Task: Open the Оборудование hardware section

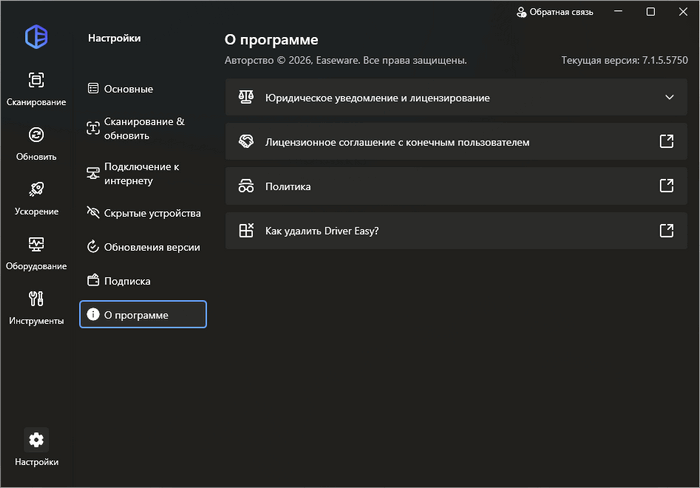Action: pyautogui.click(x=36, y=253)
